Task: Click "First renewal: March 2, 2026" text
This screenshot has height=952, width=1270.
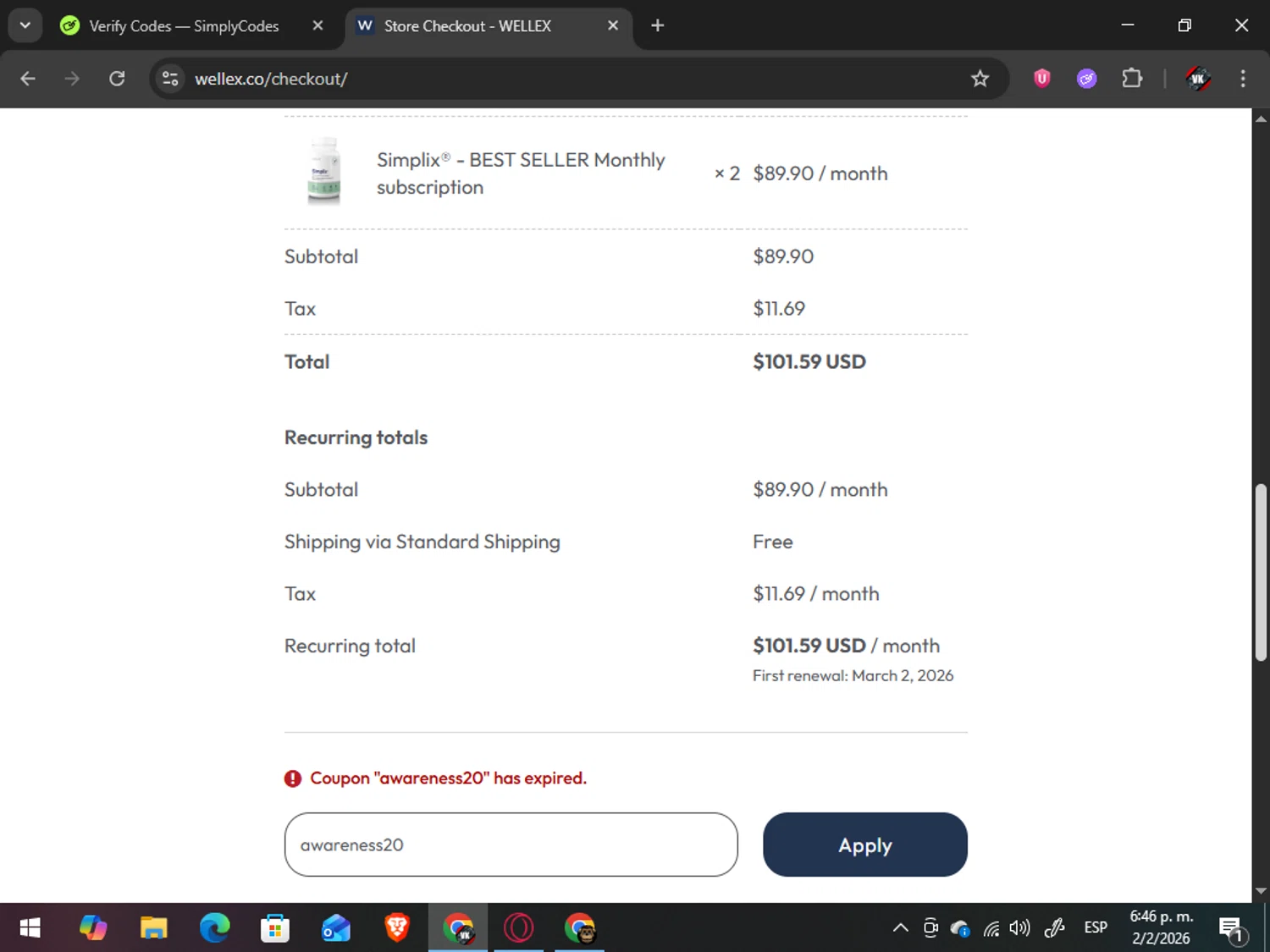Action: pyautogui.click(x=853, y=675)
